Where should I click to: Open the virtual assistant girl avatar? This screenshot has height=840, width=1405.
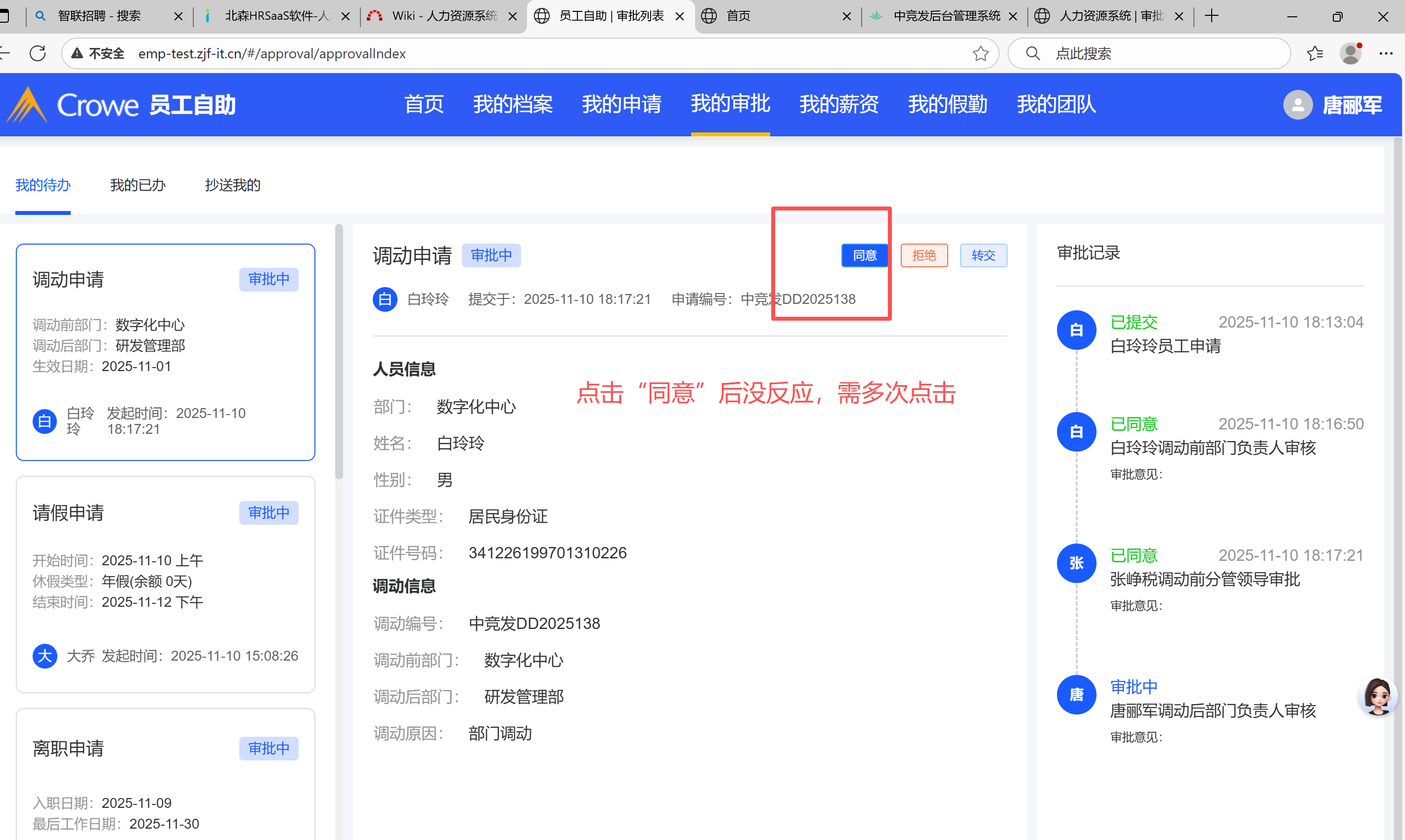pyautogui.click(x=1377, y=696)
